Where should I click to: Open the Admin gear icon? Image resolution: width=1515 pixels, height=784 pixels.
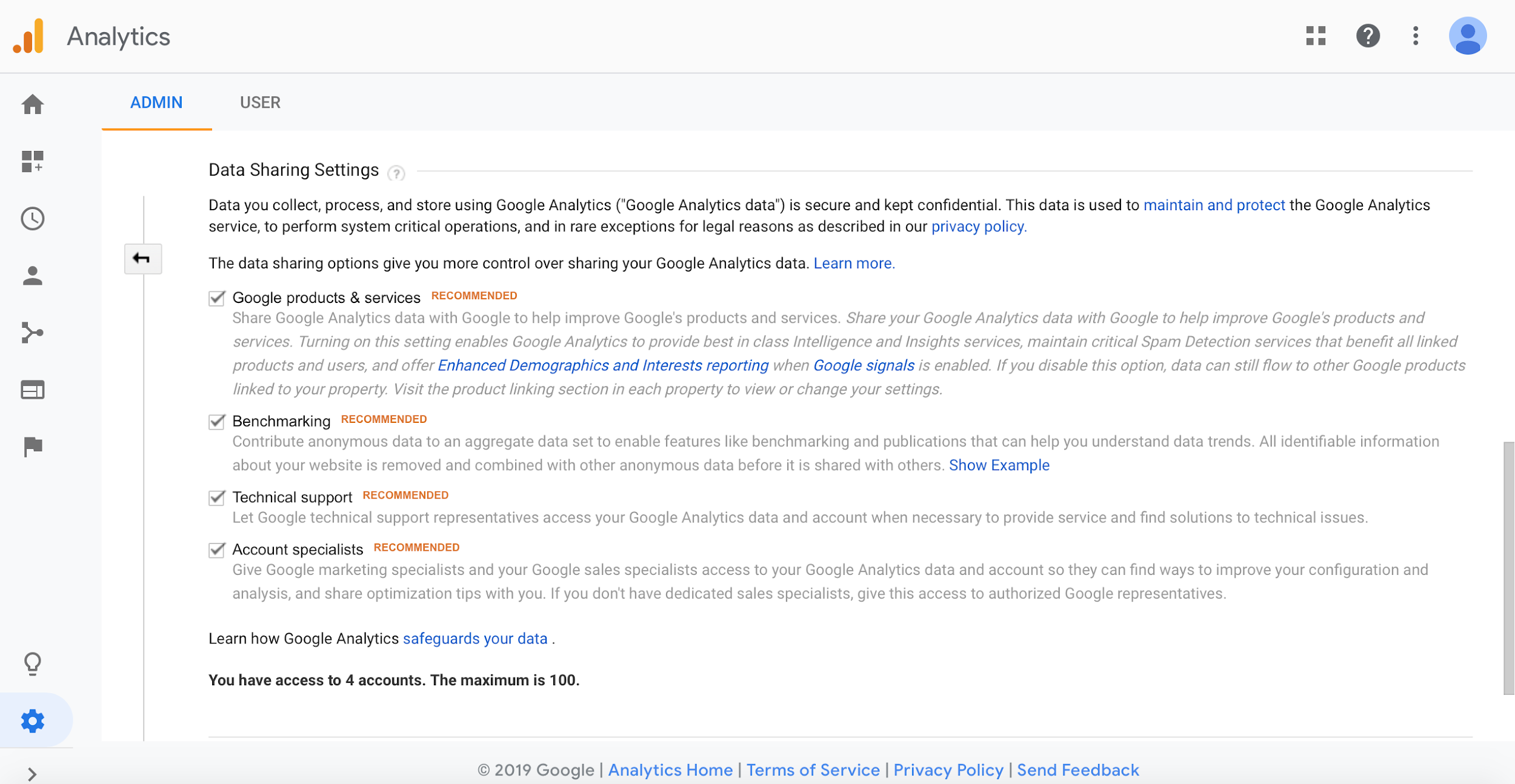33,721
